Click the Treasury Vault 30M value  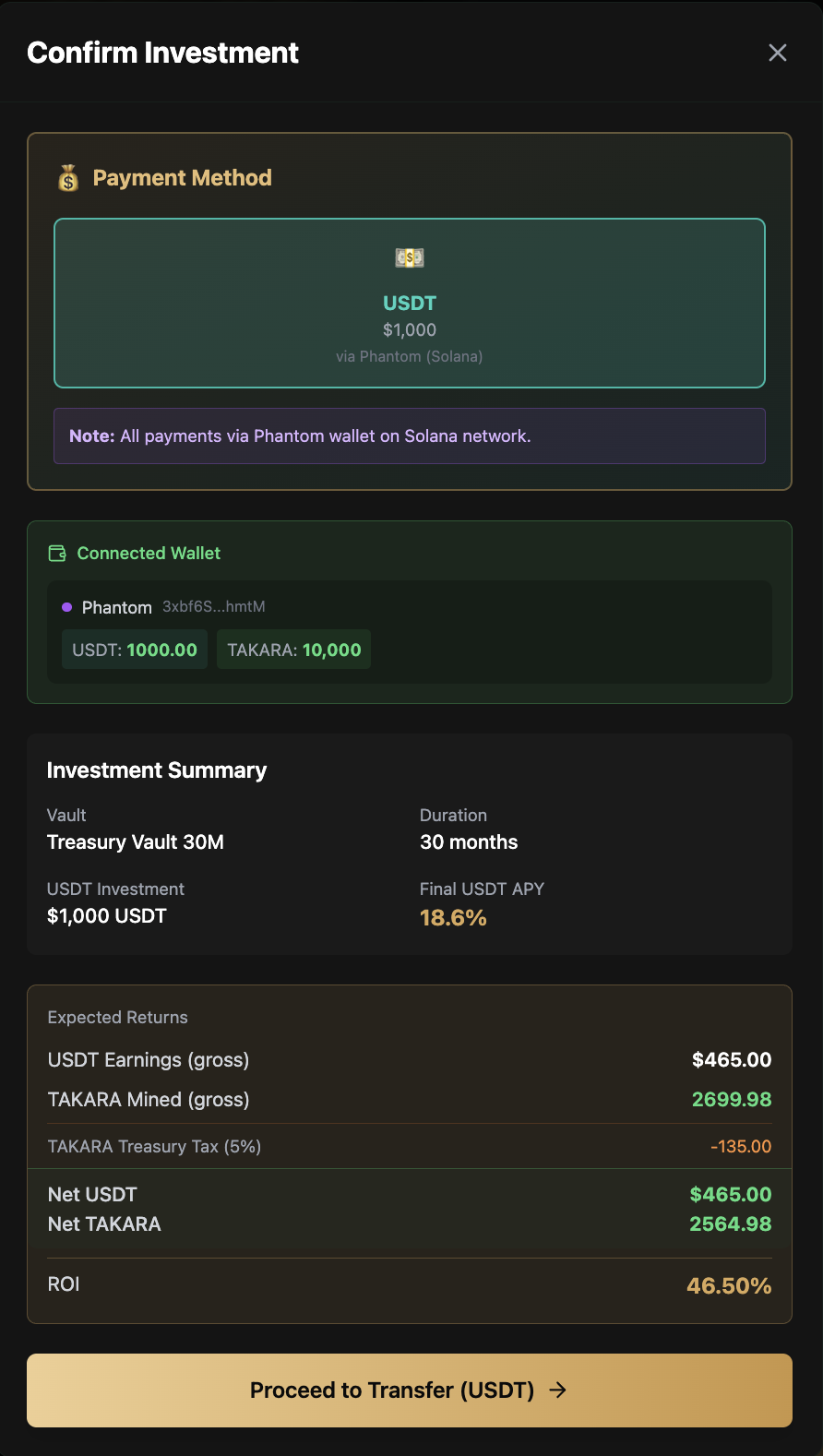point(136,842)
